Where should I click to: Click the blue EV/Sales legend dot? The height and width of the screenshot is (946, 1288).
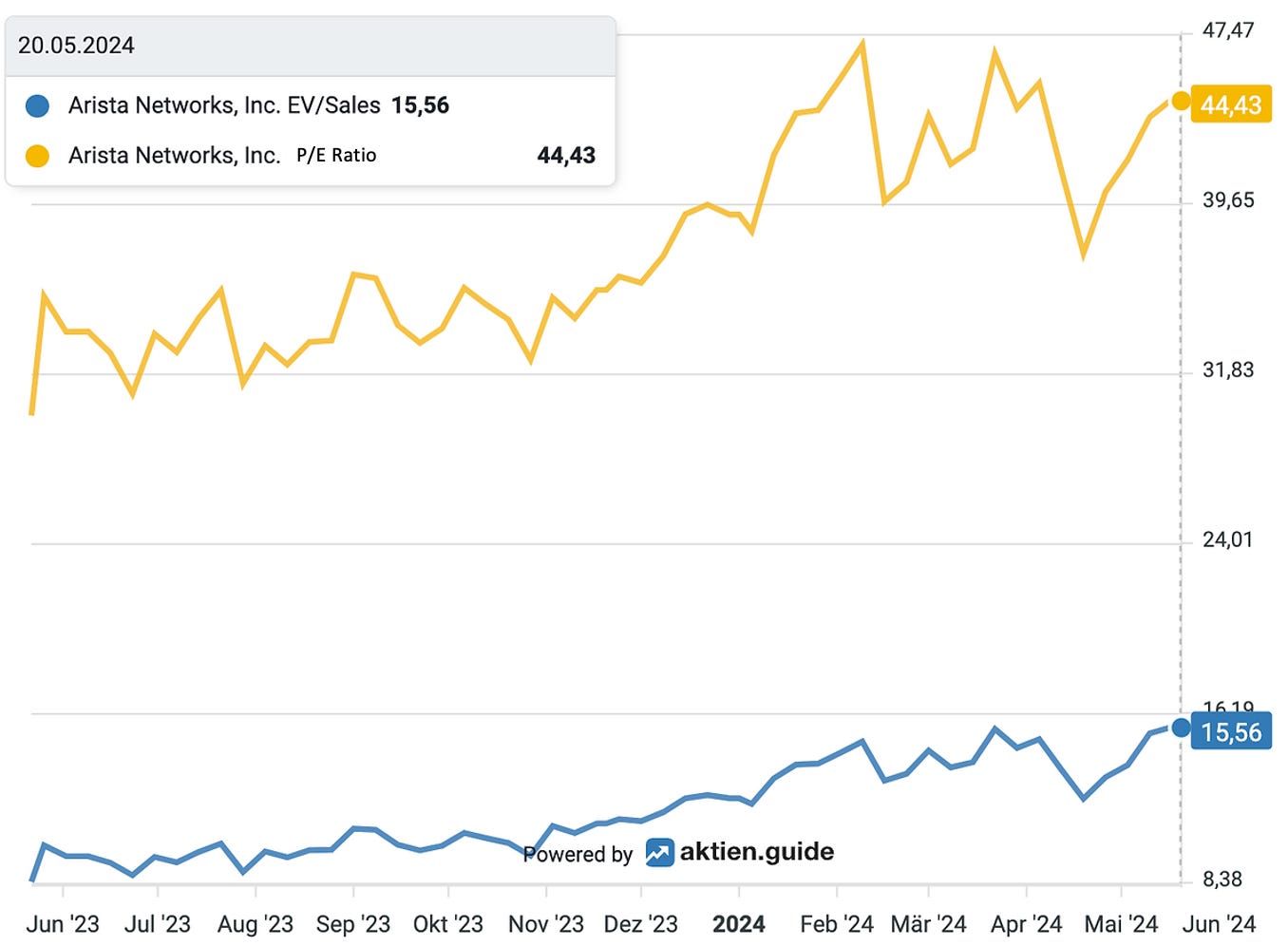(37, 105)
